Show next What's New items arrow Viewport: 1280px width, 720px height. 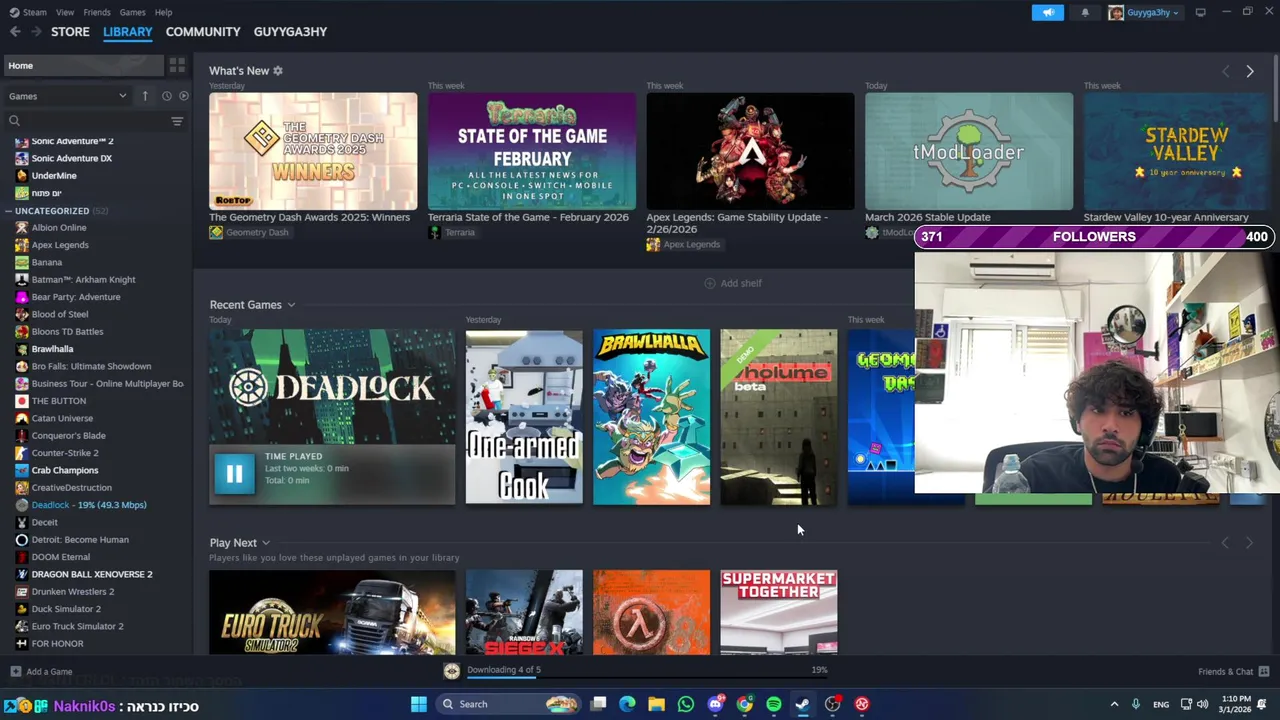1250,72
